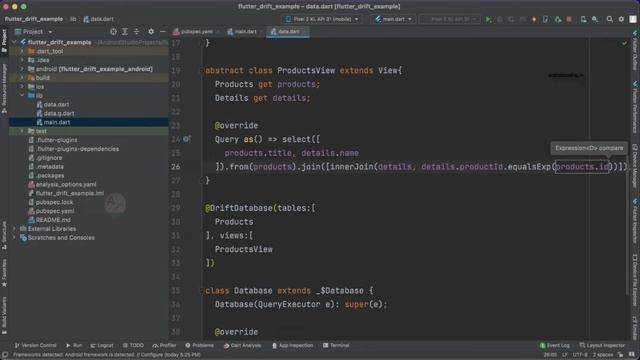This screenshot has height=360, width=640.
Task: Place cursor on ProductsView class declaration
Action: pyautogui.click(x=306, y=71)
